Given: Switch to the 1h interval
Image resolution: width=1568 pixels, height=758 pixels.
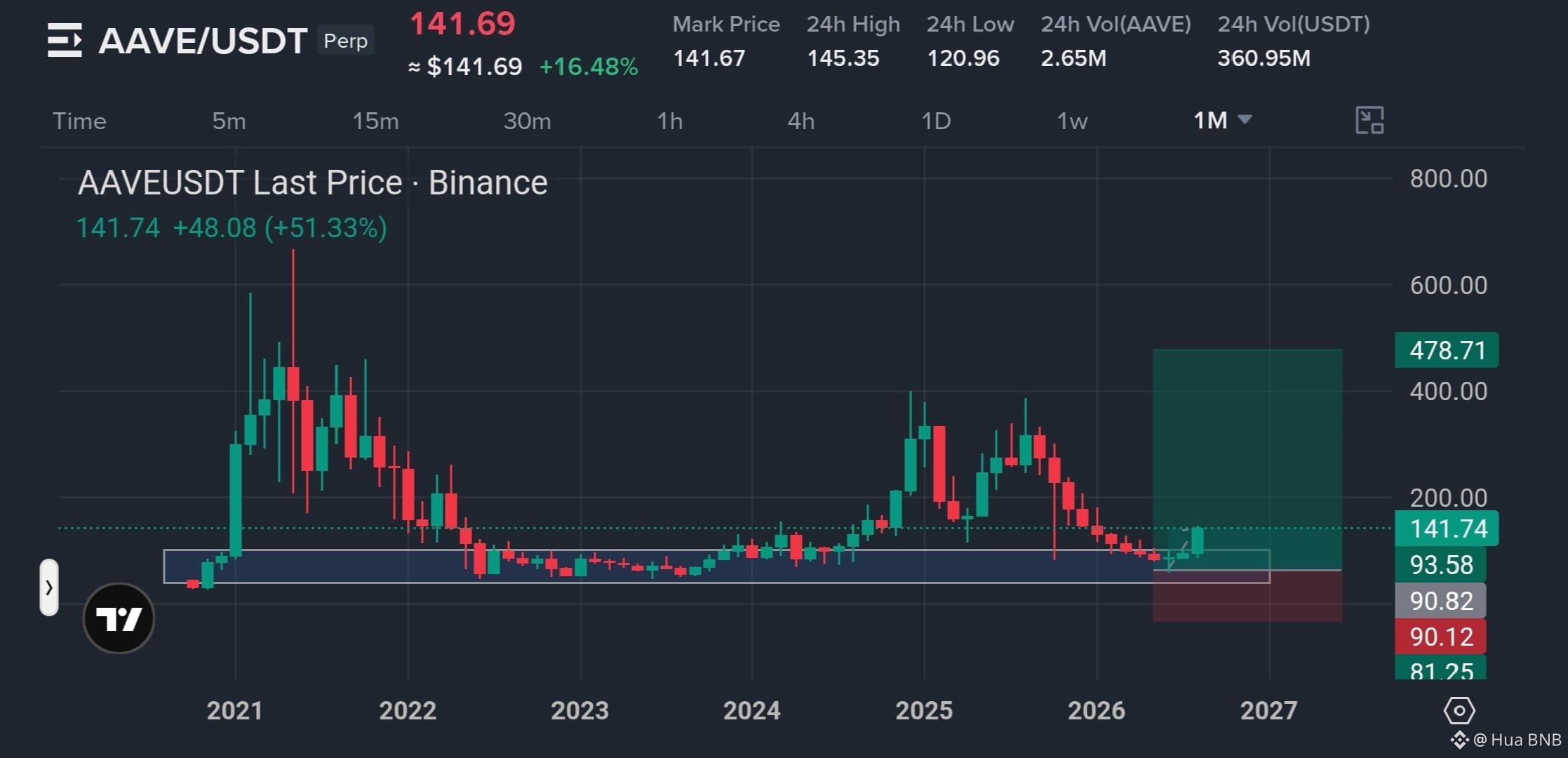Looking at the screenshot, I should pos(669,121).
